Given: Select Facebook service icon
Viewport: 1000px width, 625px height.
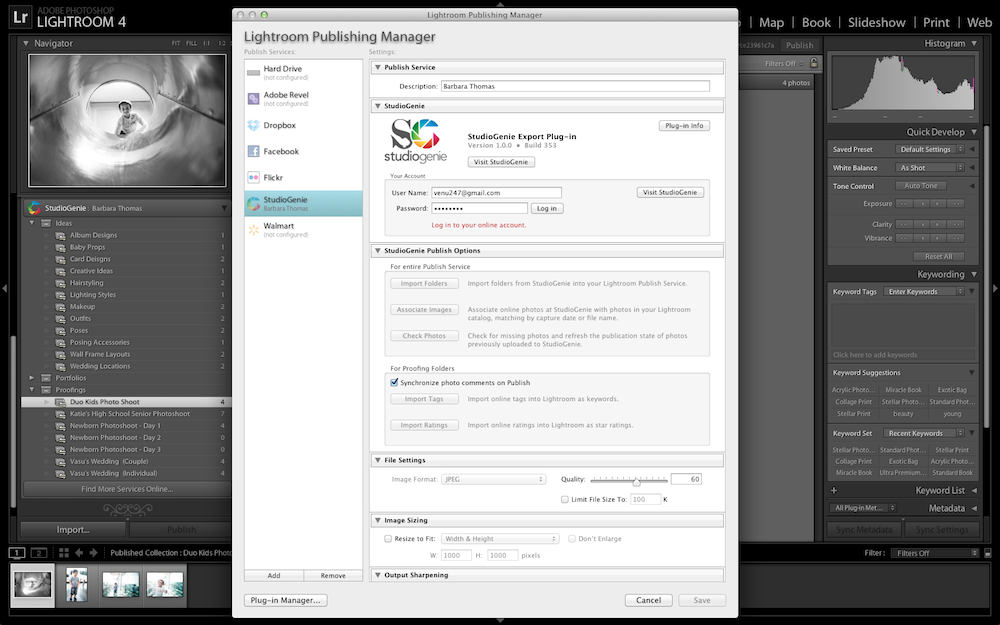Looking at the screenshot, I should pyautogui.click(x=253, y=151).
